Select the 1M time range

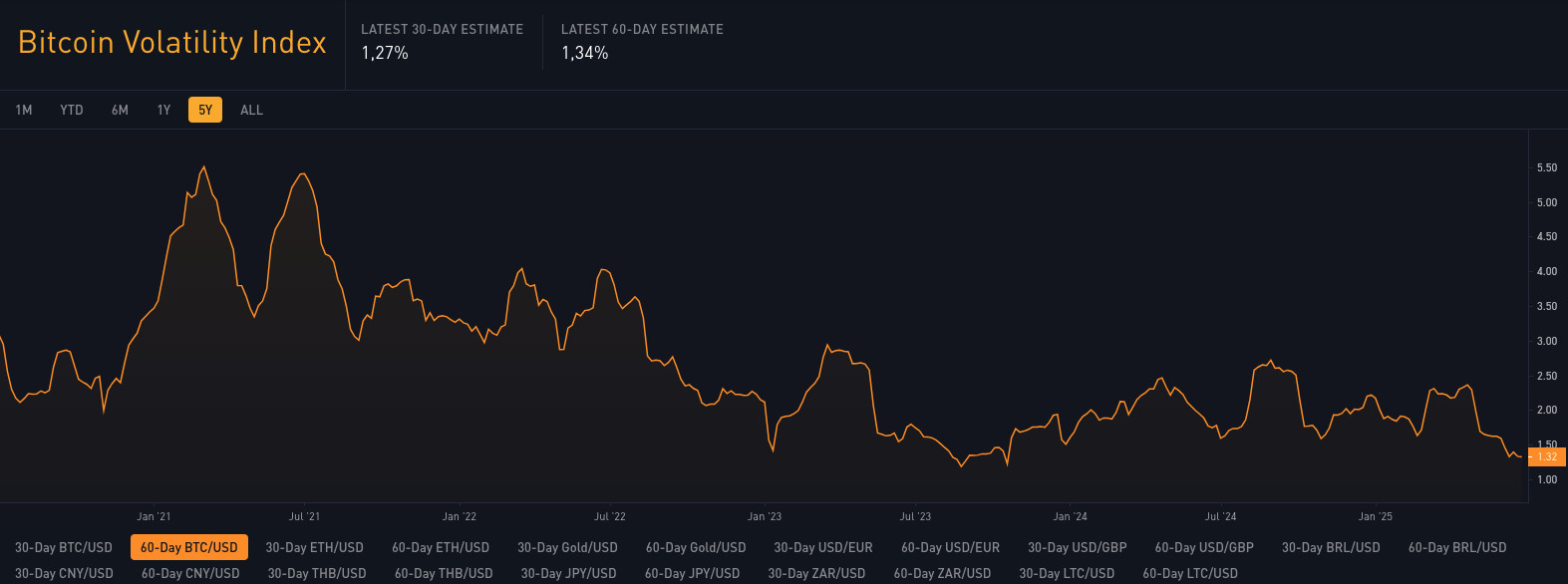click(24, 110)
